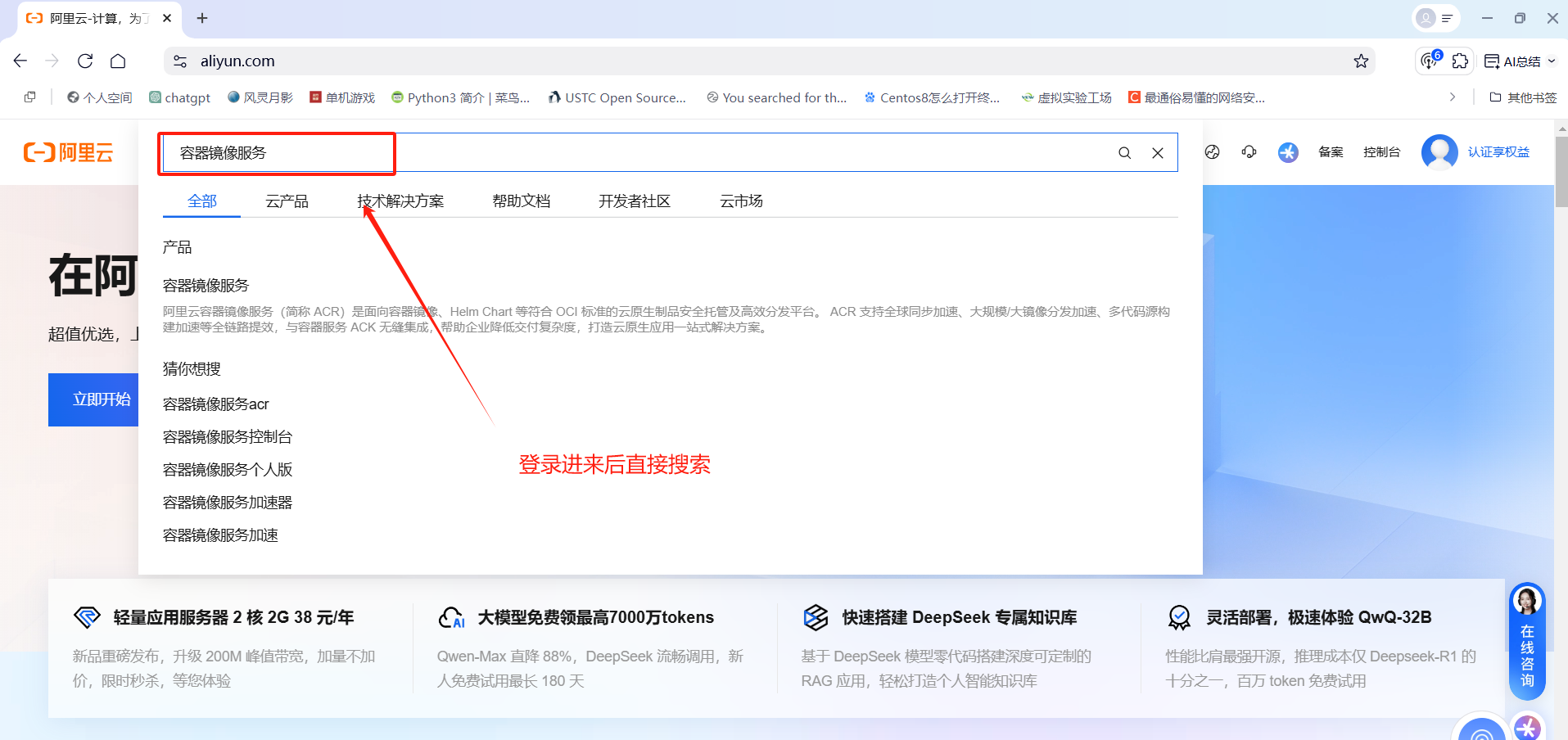Viewport: 1568px width, 740px height.
Task: Click the floating AI assistant icon at bottom right
Action: click(1528, 727)
